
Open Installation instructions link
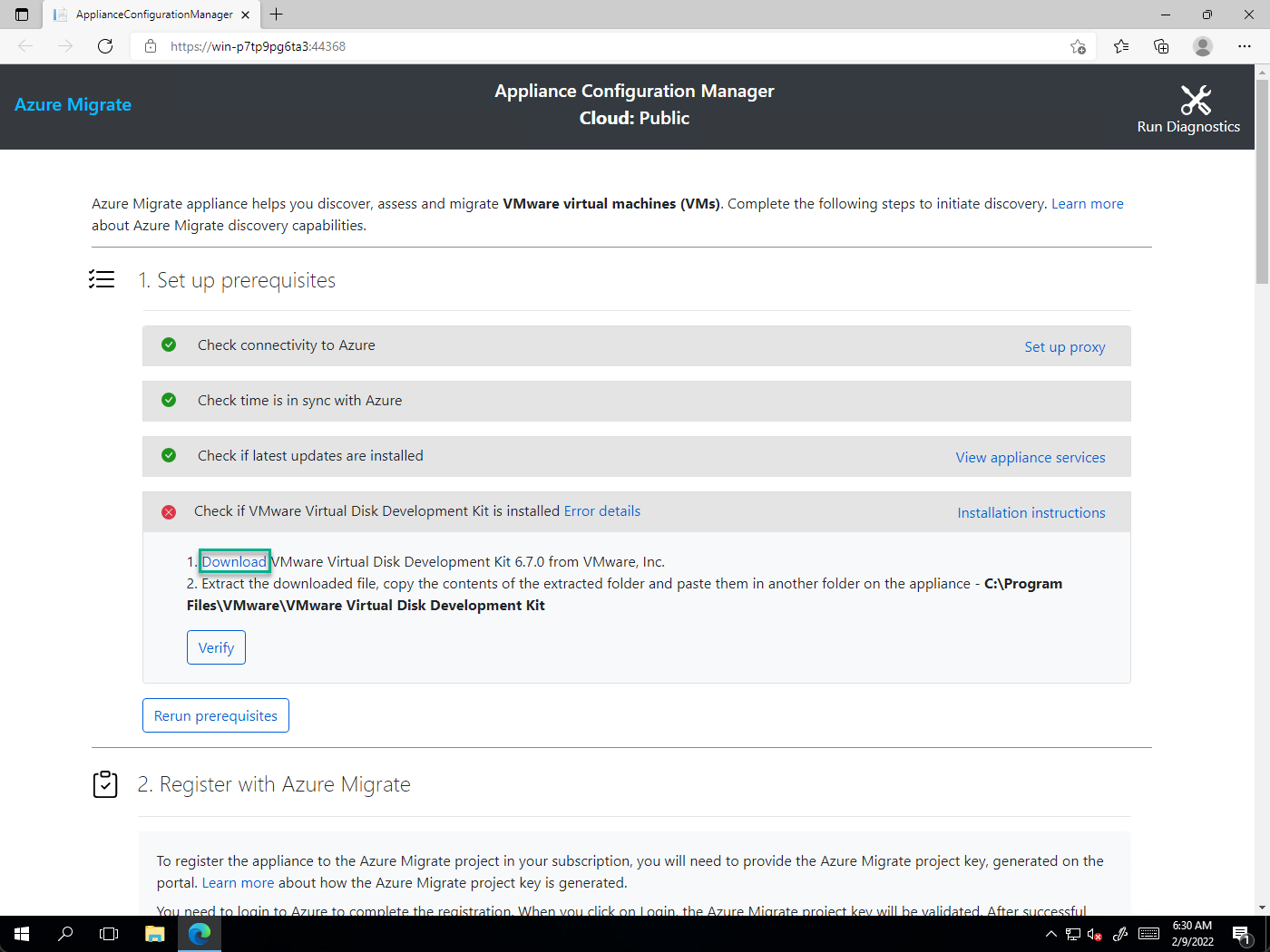pos(1031,513)
